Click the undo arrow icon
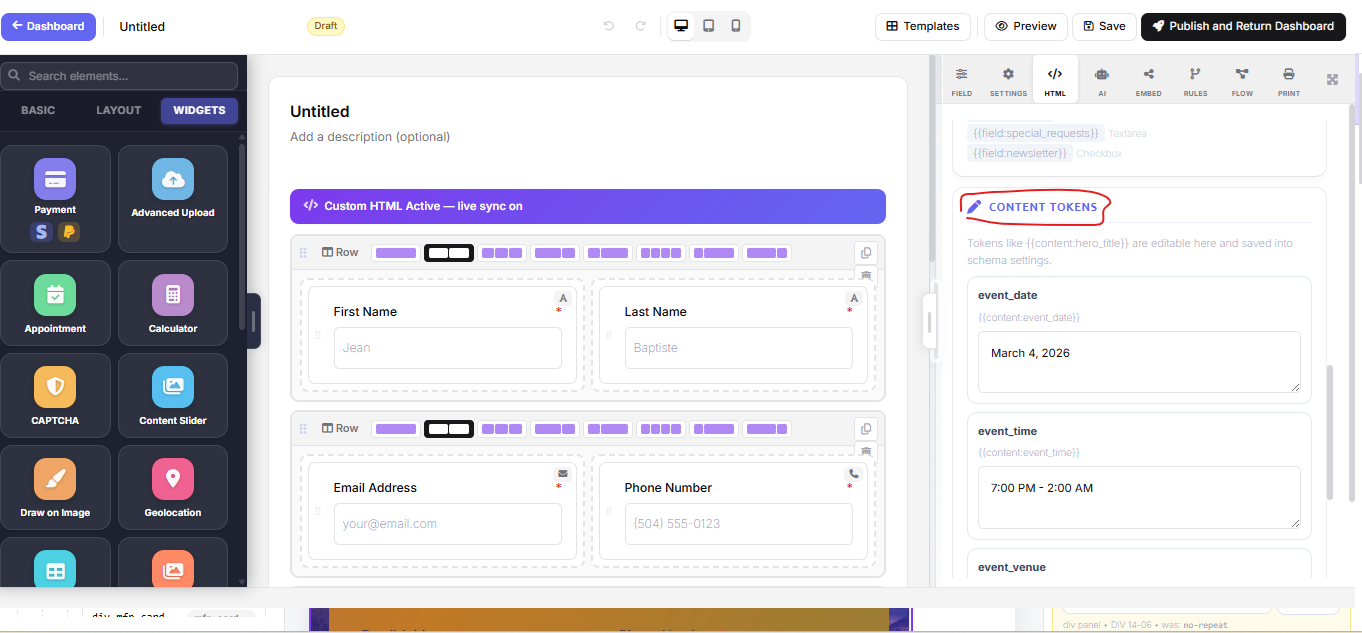 click(608, 26)
